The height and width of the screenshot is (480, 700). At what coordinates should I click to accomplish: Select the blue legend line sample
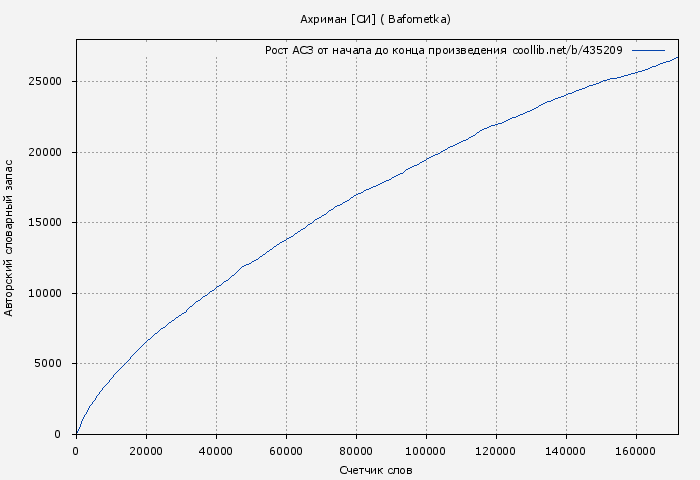click(648, 50)
